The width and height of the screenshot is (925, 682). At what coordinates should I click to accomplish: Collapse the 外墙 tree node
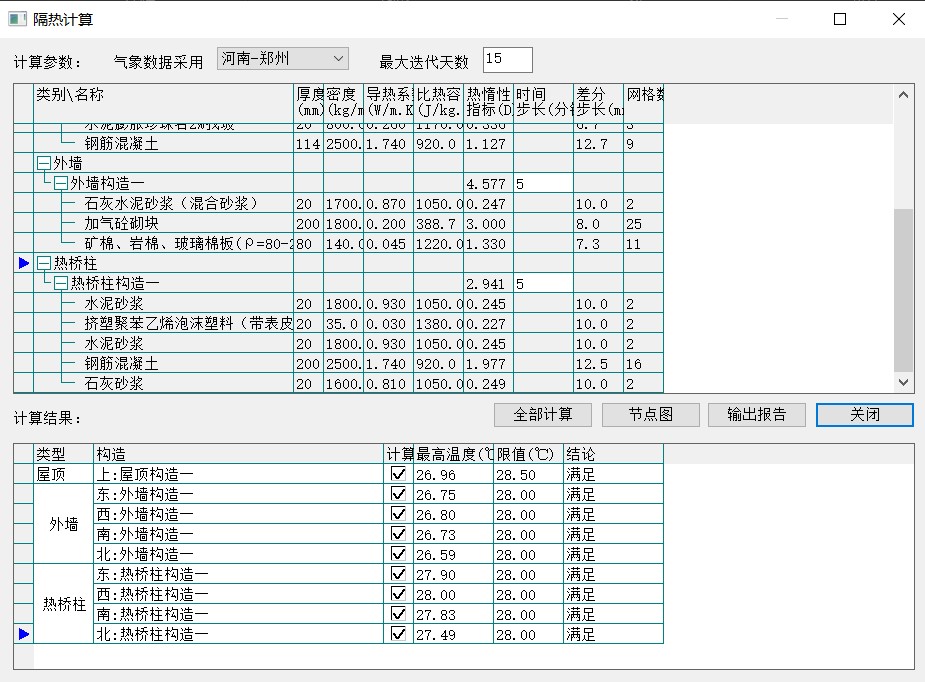point(43,164)
